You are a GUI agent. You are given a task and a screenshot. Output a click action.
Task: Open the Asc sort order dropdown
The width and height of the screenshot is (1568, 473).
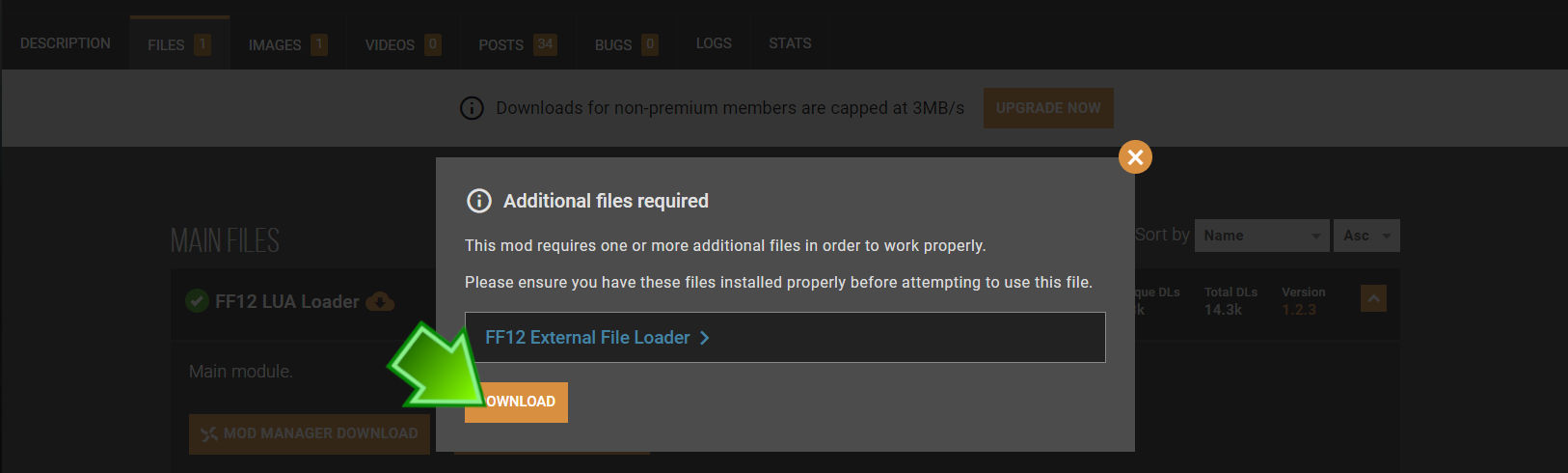(x=1366, y=236)
